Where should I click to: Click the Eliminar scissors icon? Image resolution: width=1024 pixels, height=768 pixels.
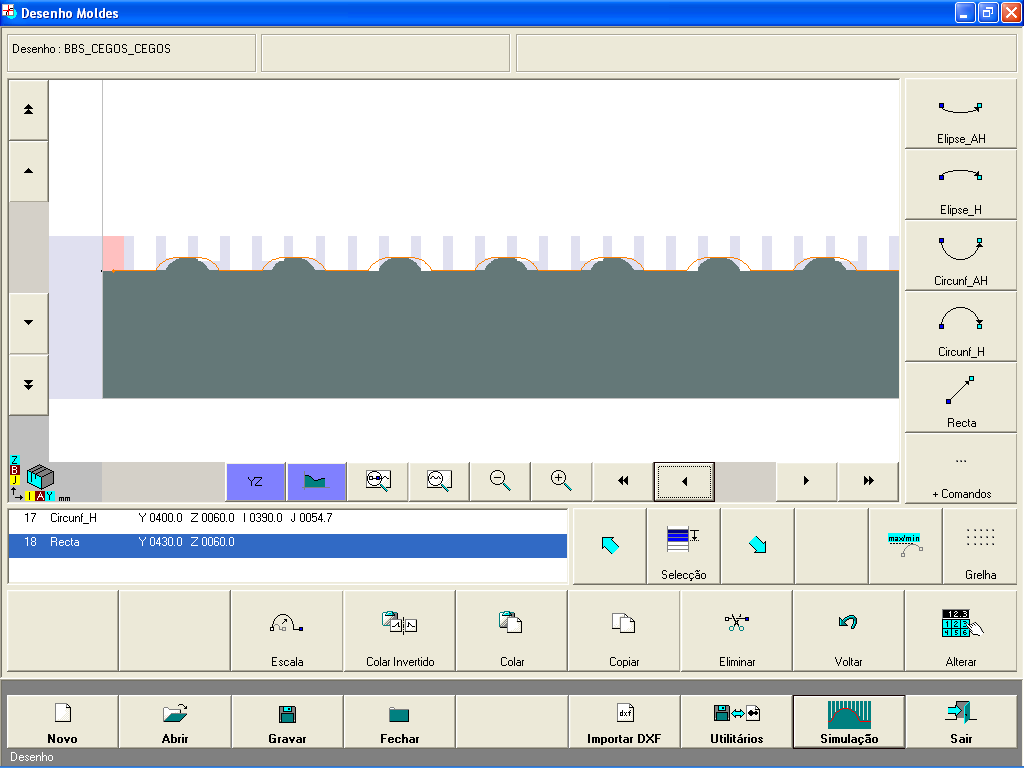(x=737, y=631)
